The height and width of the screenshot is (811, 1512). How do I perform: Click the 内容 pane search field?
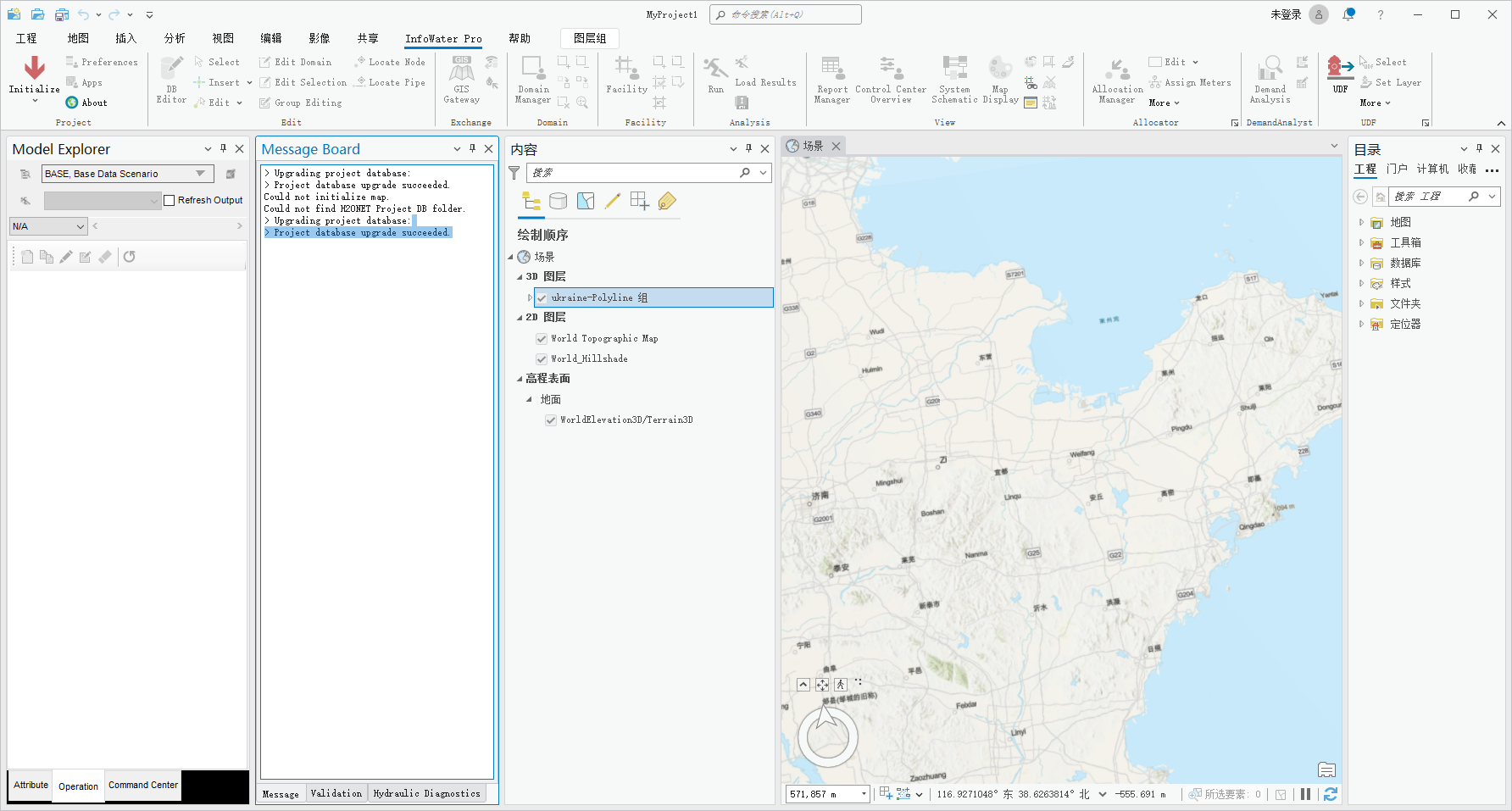[x=649, y=172]
